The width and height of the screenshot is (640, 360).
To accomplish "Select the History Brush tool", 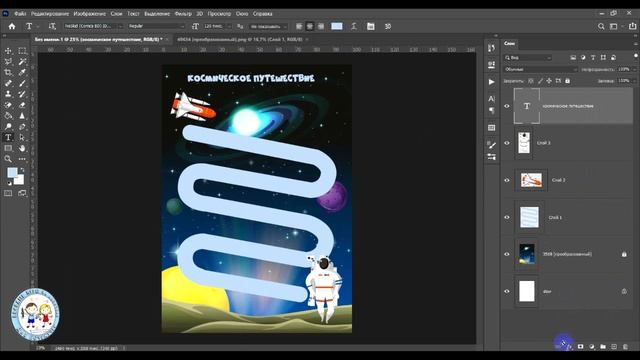I will click(22, 94).
